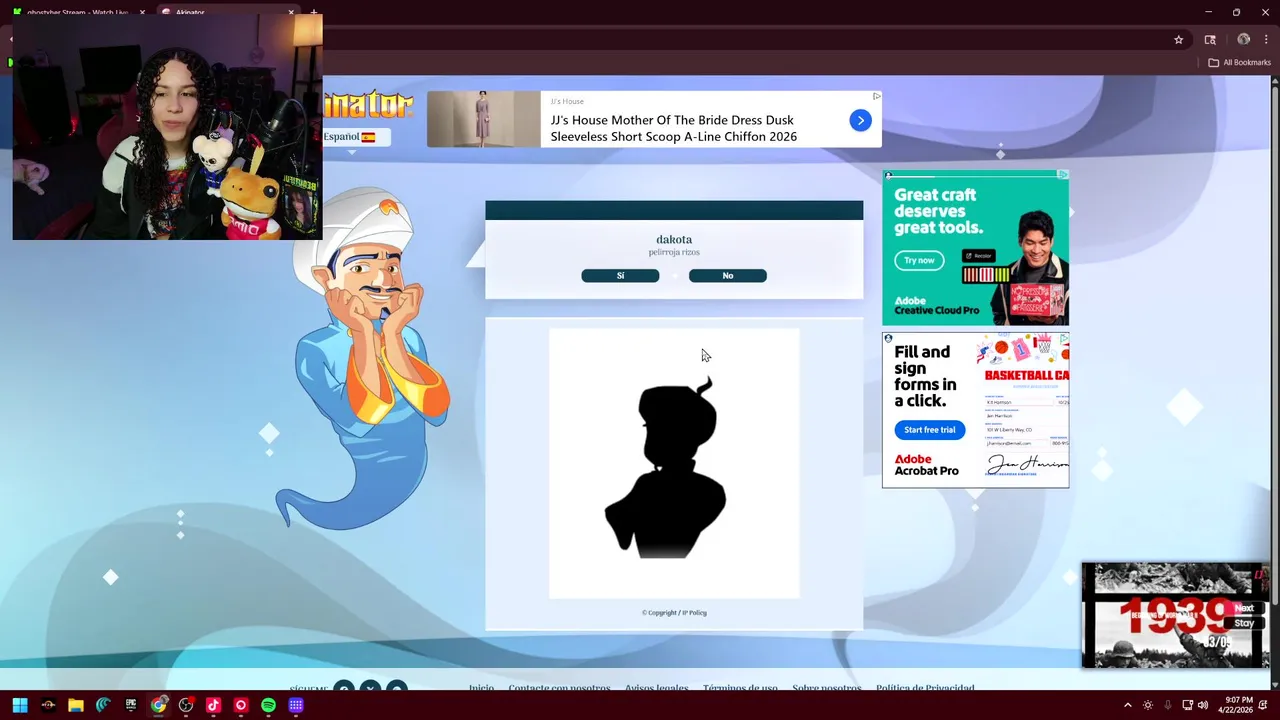Open Epic Games Launcher from the taskbar

coord(131,705)
